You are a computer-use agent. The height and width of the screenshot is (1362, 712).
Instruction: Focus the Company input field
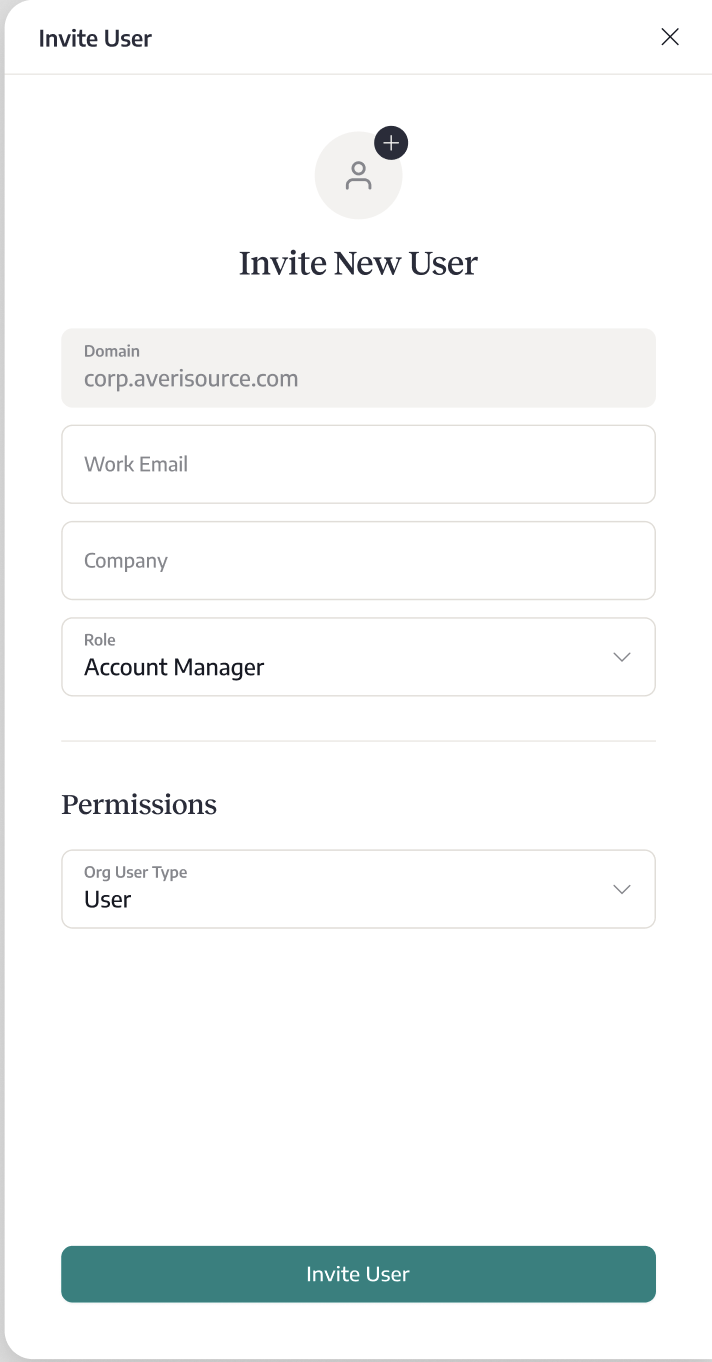358,561
